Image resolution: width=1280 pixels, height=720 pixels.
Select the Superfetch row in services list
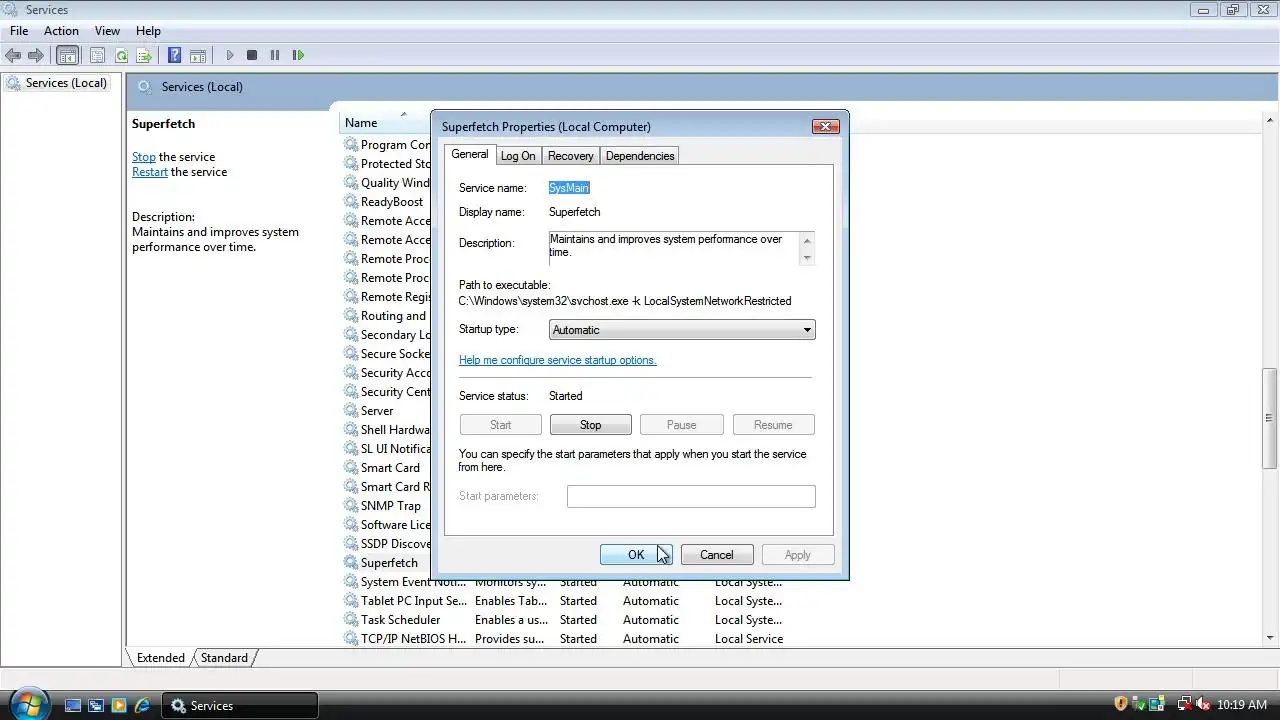pyautogui.click(x=389, y=563)
